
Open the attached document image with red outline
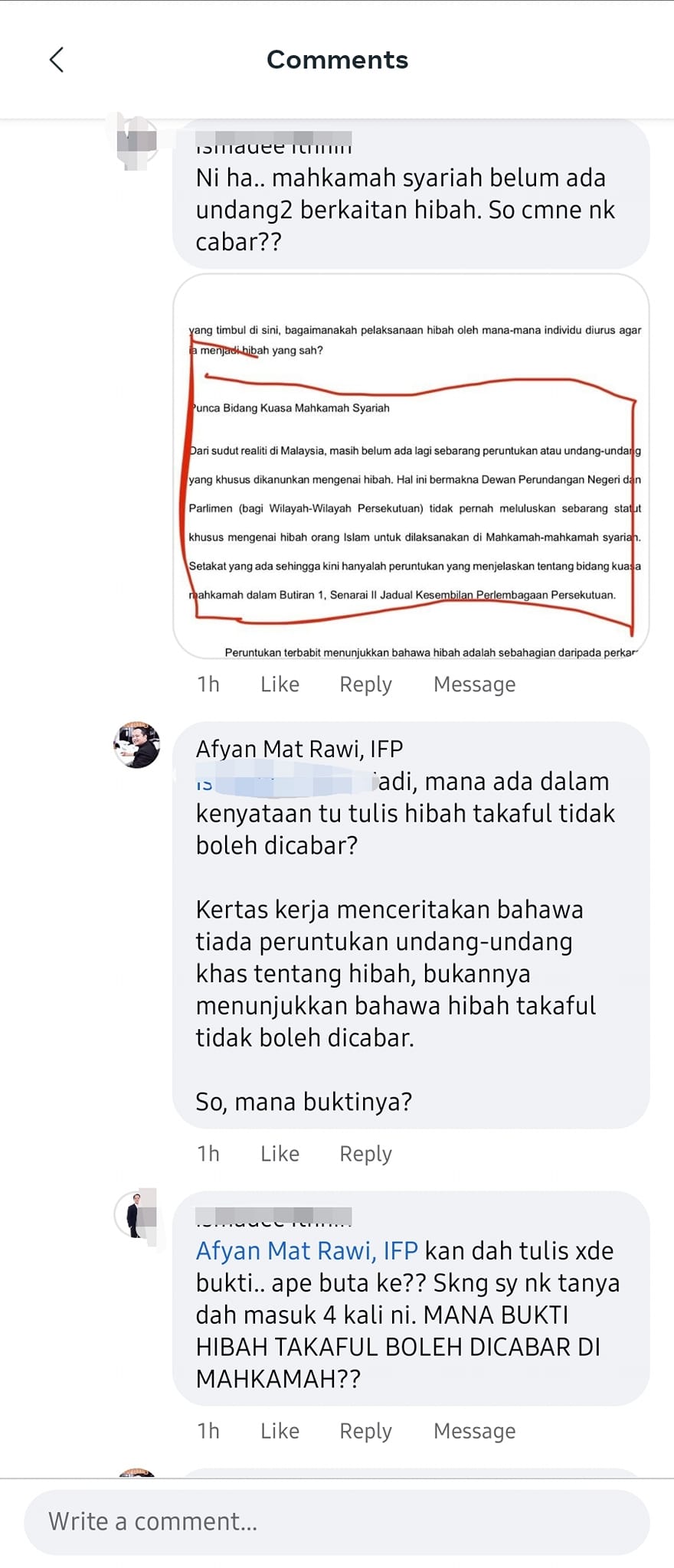pyautogui.click(x=411, y=465)
